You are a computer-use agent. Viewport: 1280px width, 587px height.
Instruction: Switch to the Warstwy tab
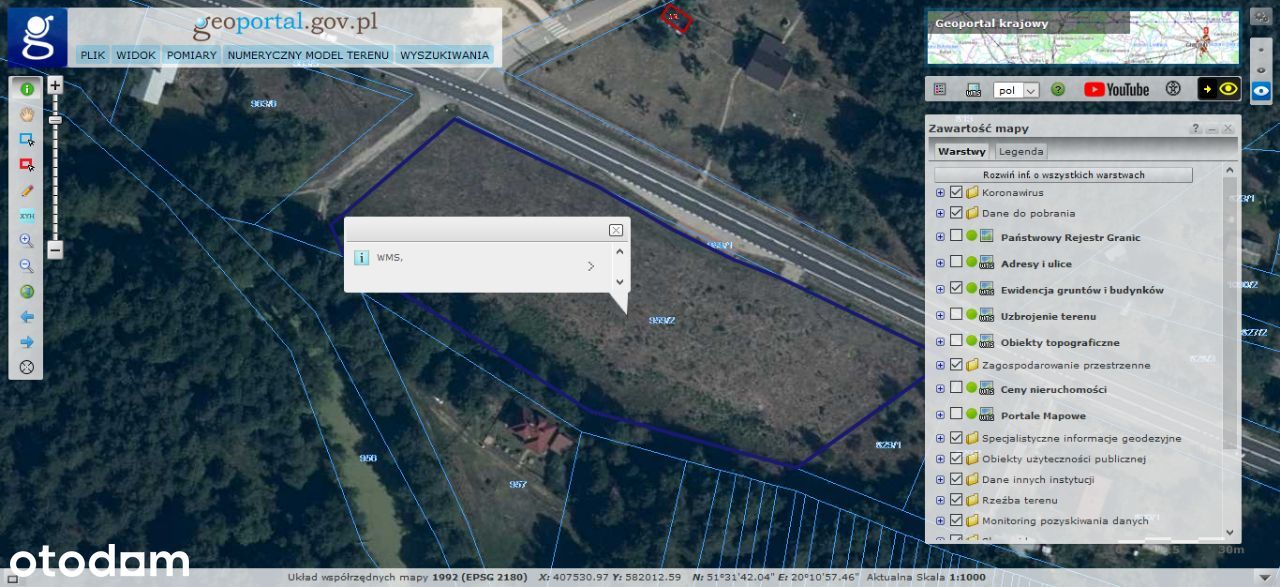point(962,152)
